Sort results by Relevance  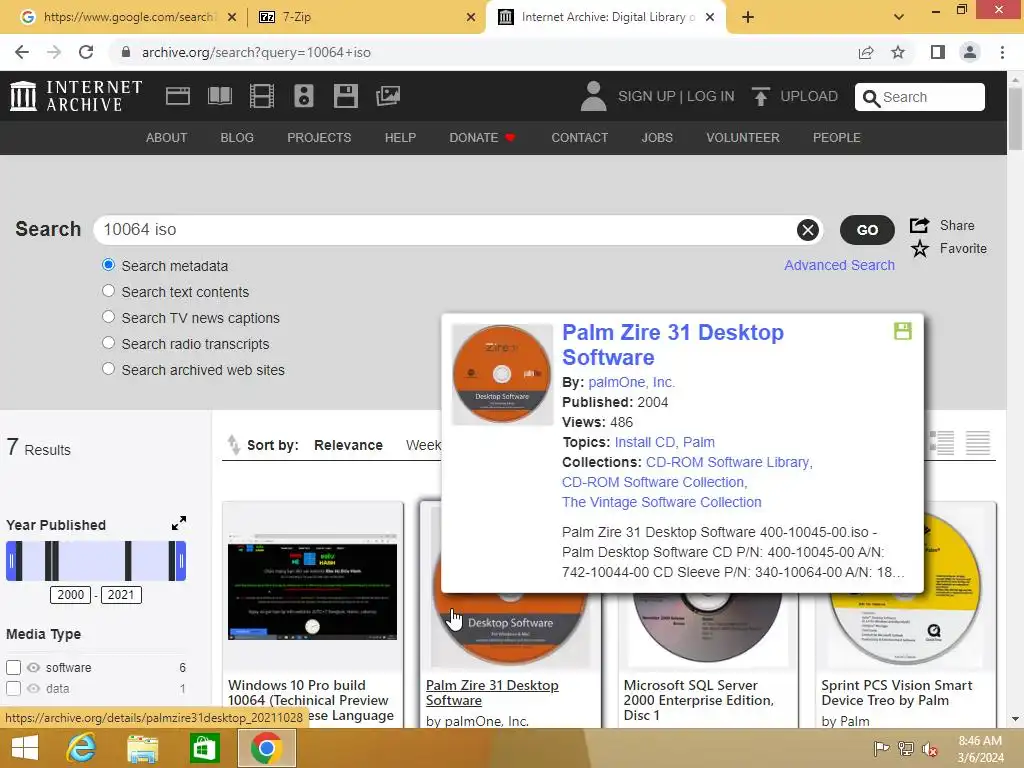pos(348,445)
